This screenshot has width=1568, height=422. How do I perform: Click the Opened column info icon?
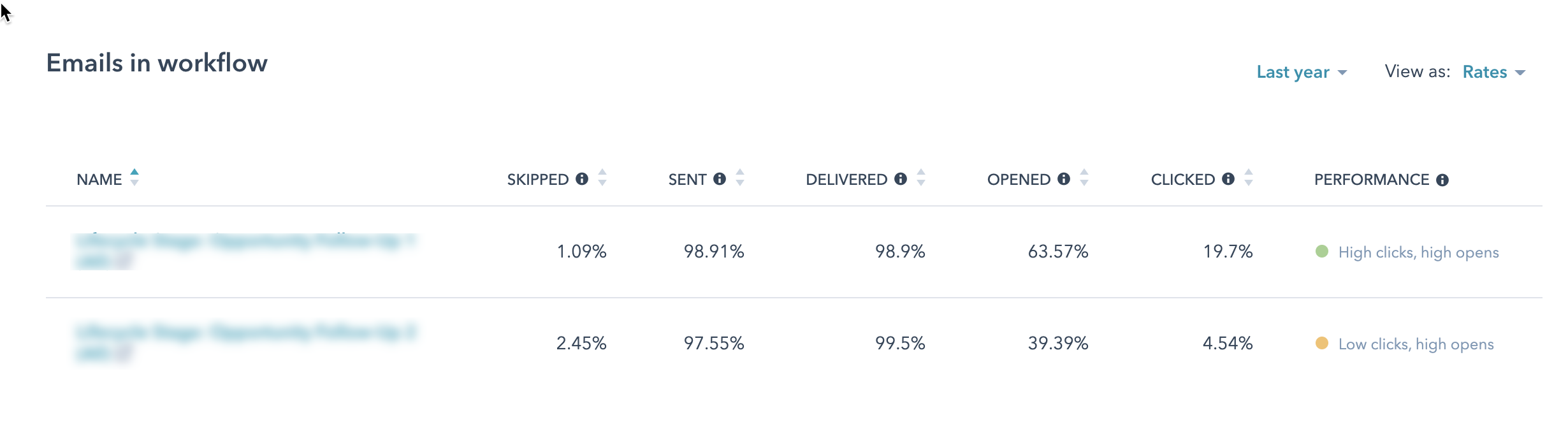1064,179
